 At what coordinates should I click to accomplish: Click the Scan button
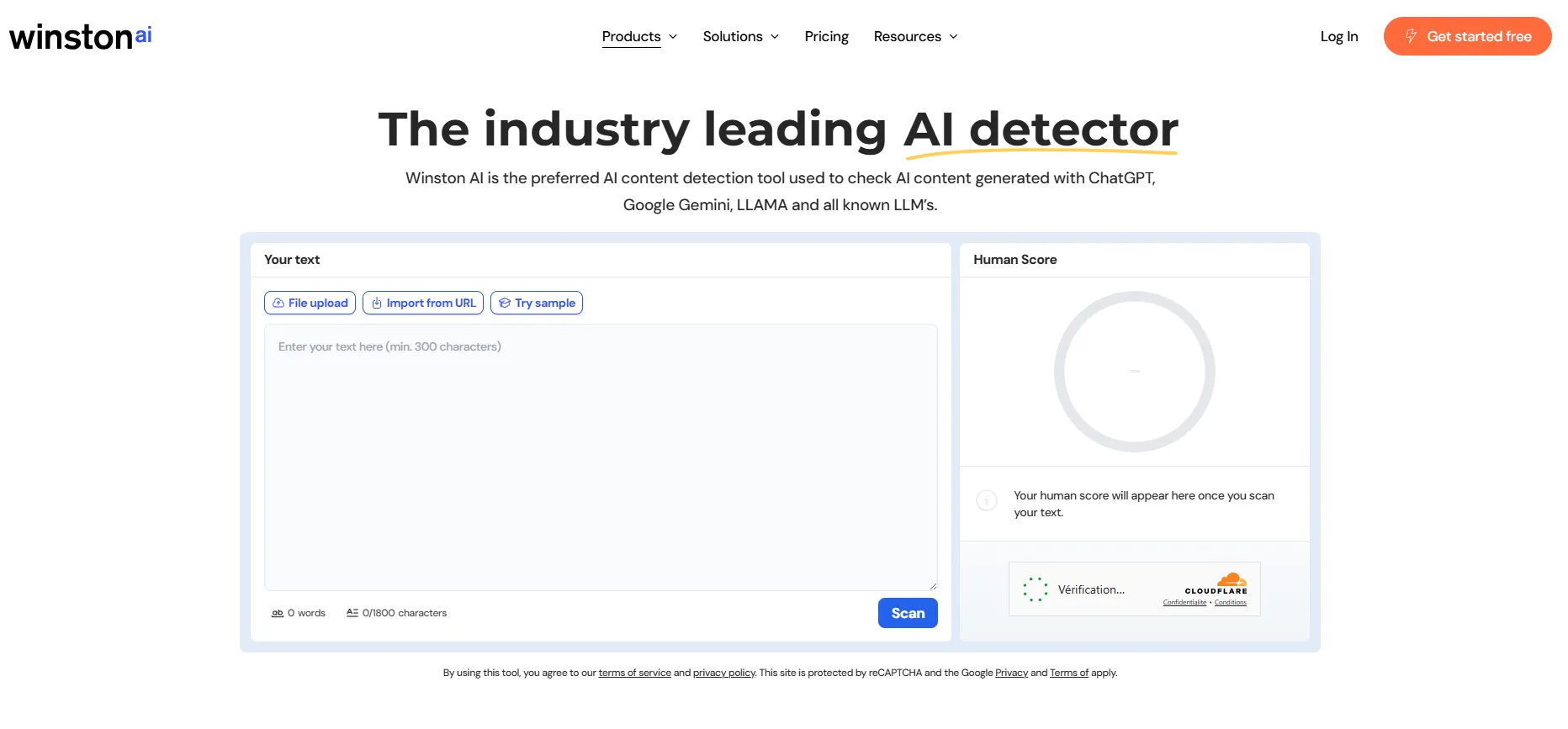tap(908, 613)
